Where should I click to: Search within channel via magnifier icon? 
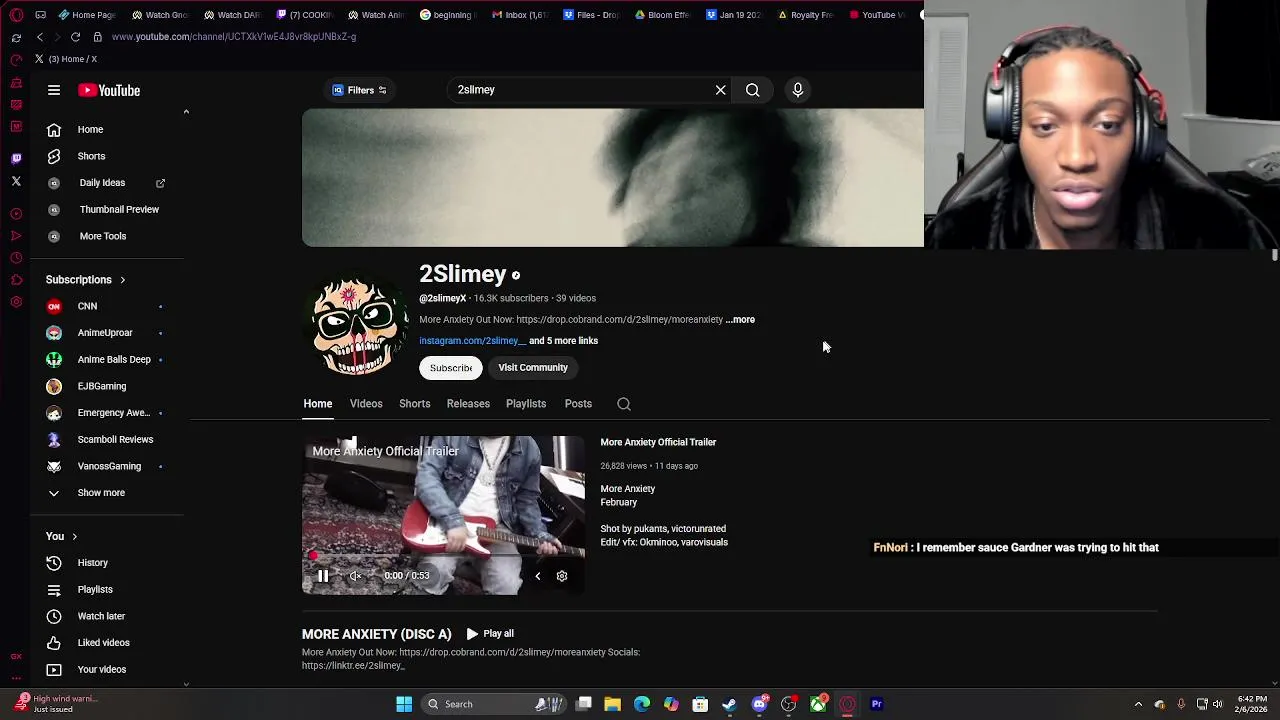pos(624,404)
